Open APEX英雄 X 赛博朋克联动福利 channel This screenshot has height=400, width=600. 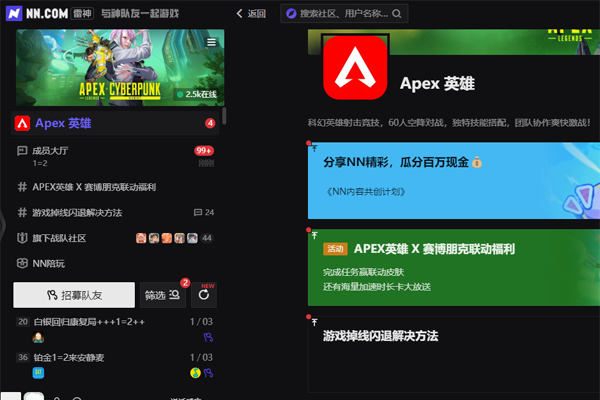point(115,187)
